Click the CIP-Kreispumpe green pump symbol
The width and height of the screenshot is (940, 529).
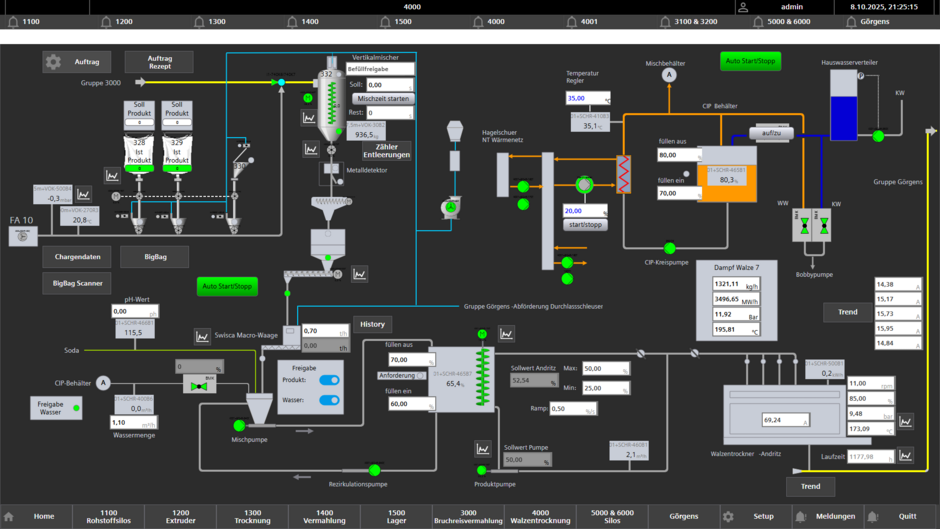(x=669, y=248)
